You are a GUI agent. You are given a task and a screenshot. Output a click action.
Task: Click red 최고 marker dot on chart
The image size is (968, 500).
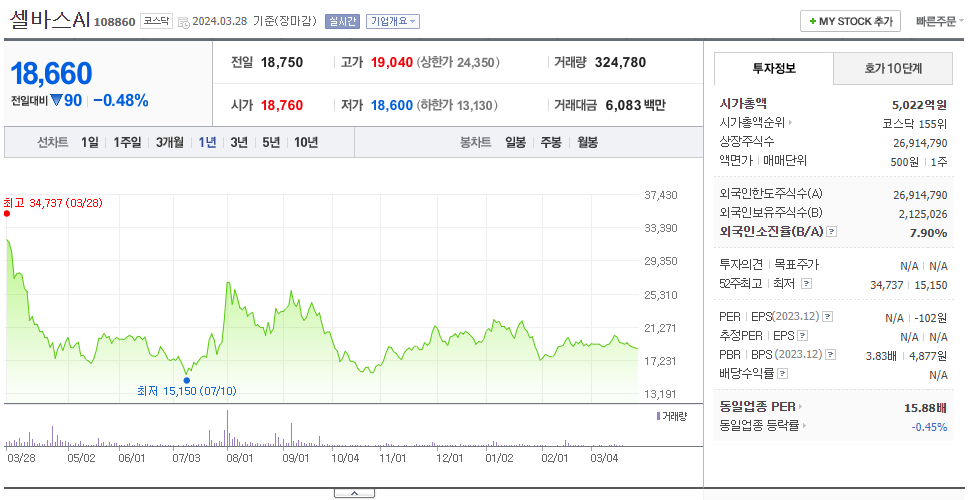click(x=7, y=214)
